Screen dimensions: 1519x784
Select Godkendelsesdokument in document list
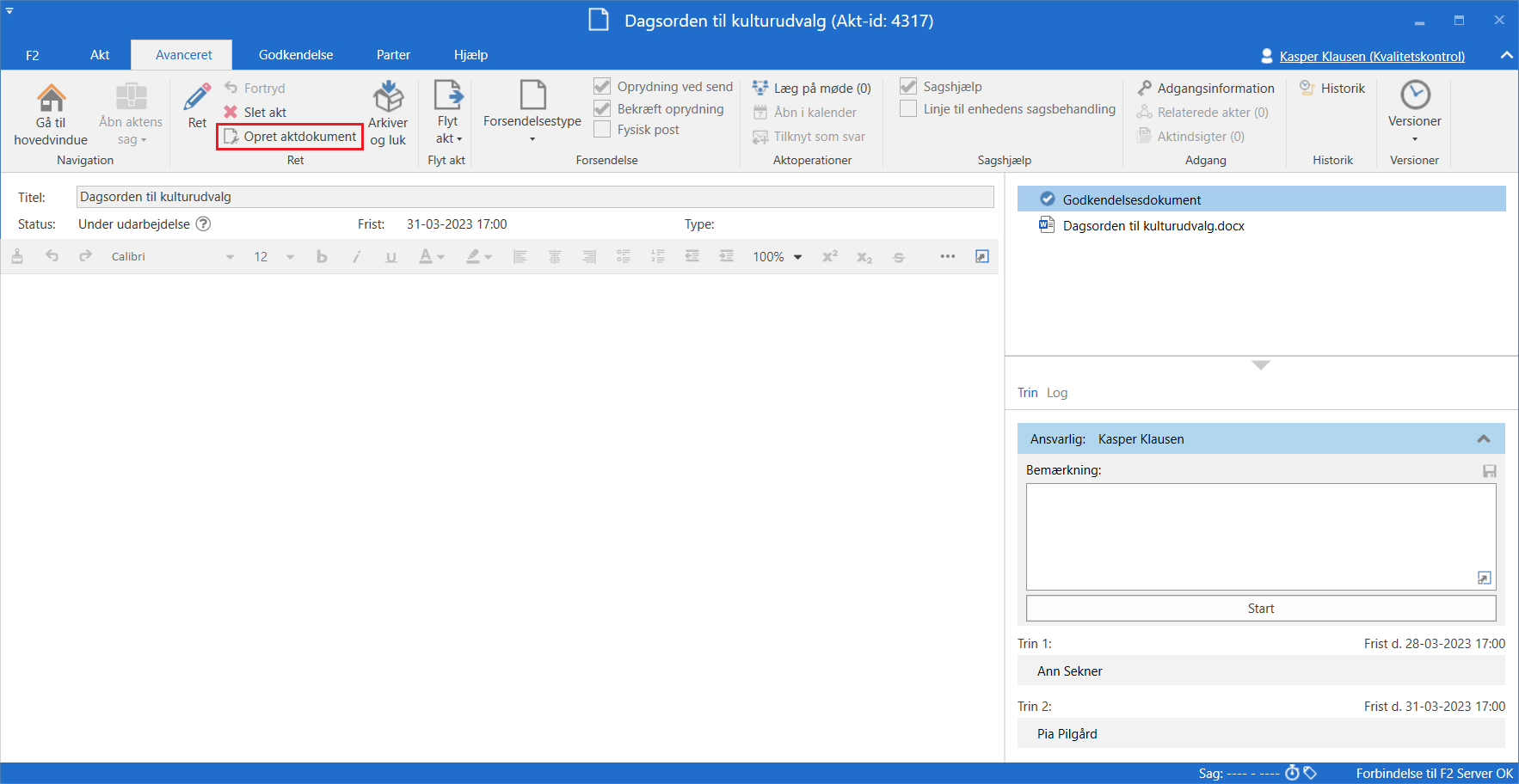[1262, 199]
